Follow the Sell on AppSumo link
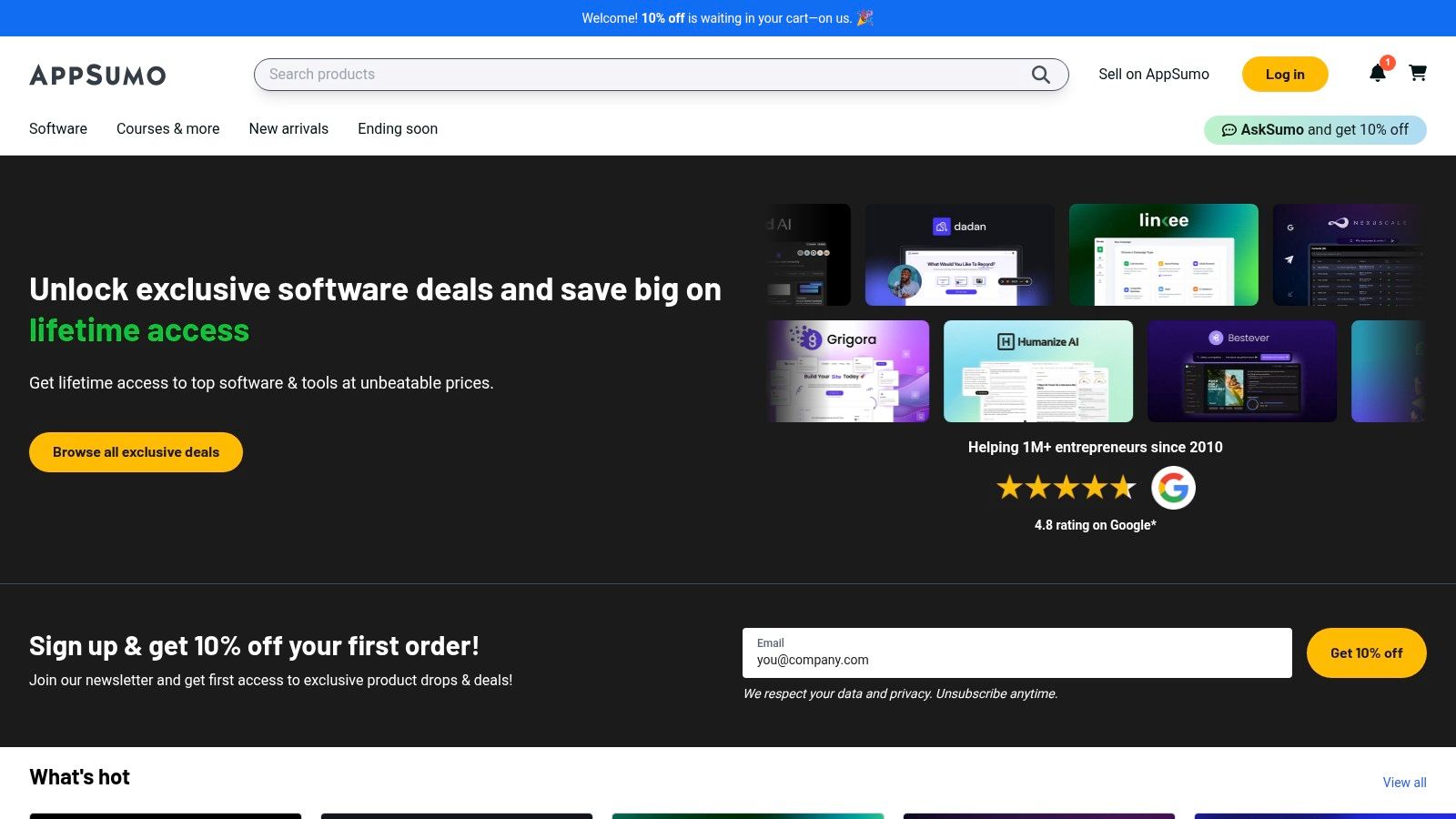The height and width of the screenshot is (819, 1456). pos(1153,75)
